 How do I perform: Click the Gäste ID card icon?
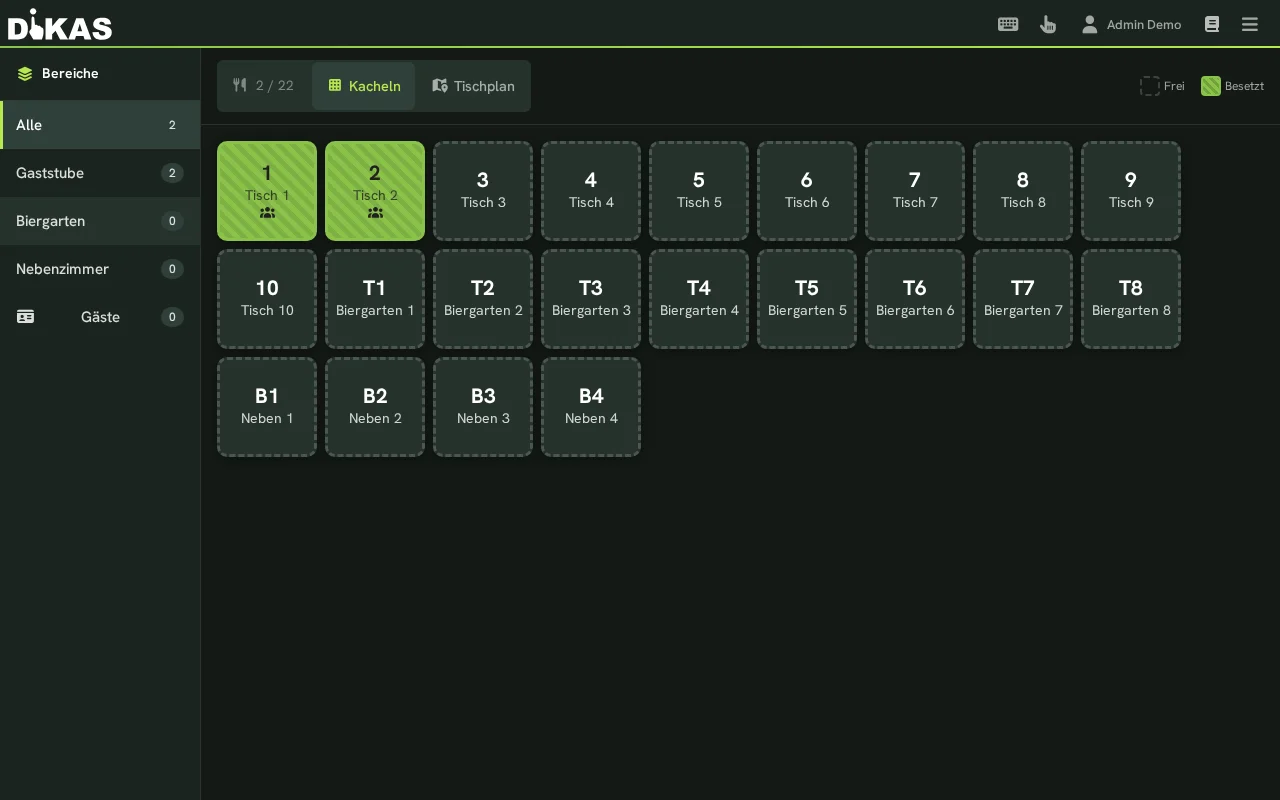pyautogui.click(x=26, y=317)
